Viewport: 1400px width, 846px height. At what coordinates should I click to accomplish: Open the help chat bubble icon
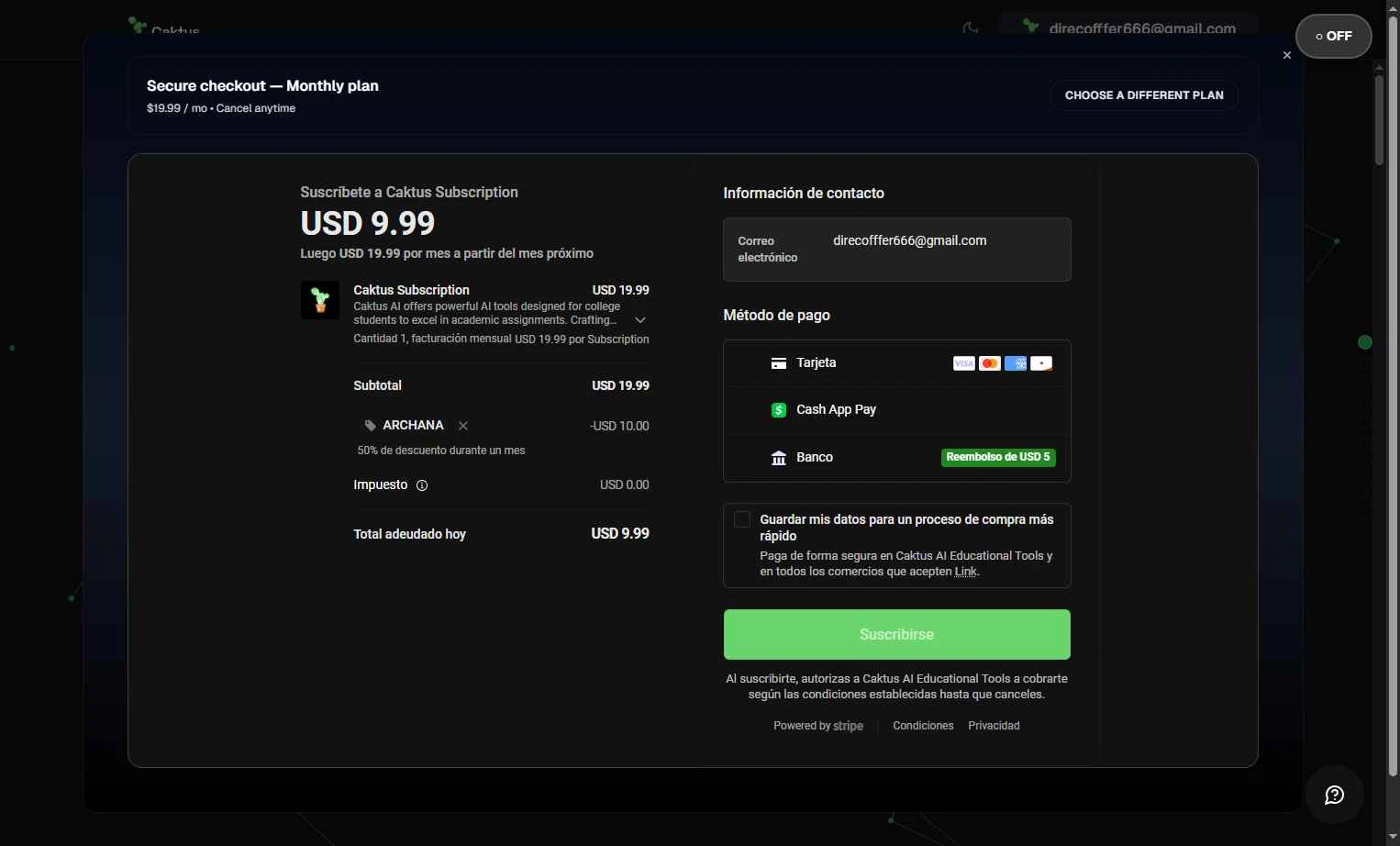1335,795
